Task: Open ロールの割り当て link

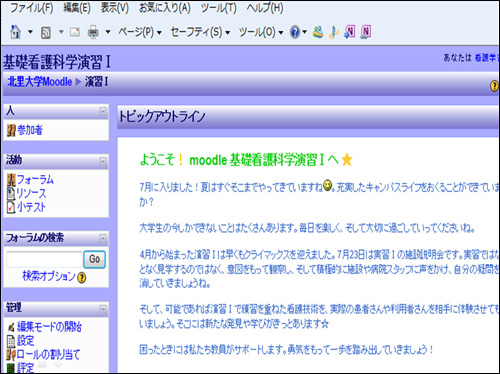Action: (49, 354)
